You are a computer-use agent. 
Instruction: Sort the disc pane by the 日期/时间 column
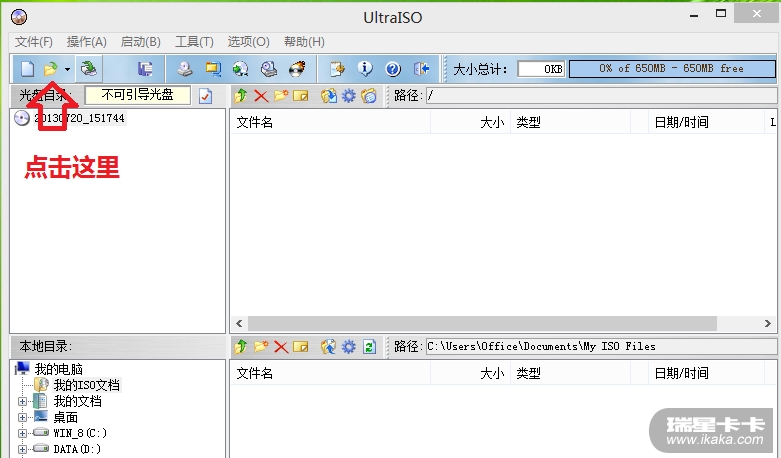coord(706,122)
